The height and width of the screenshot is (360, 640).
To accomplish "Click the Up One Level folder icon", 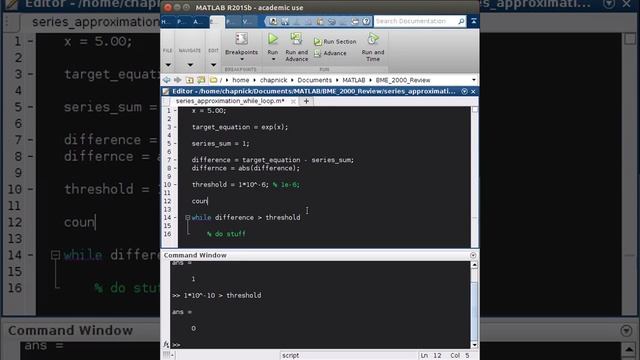I will click(189, 80).
